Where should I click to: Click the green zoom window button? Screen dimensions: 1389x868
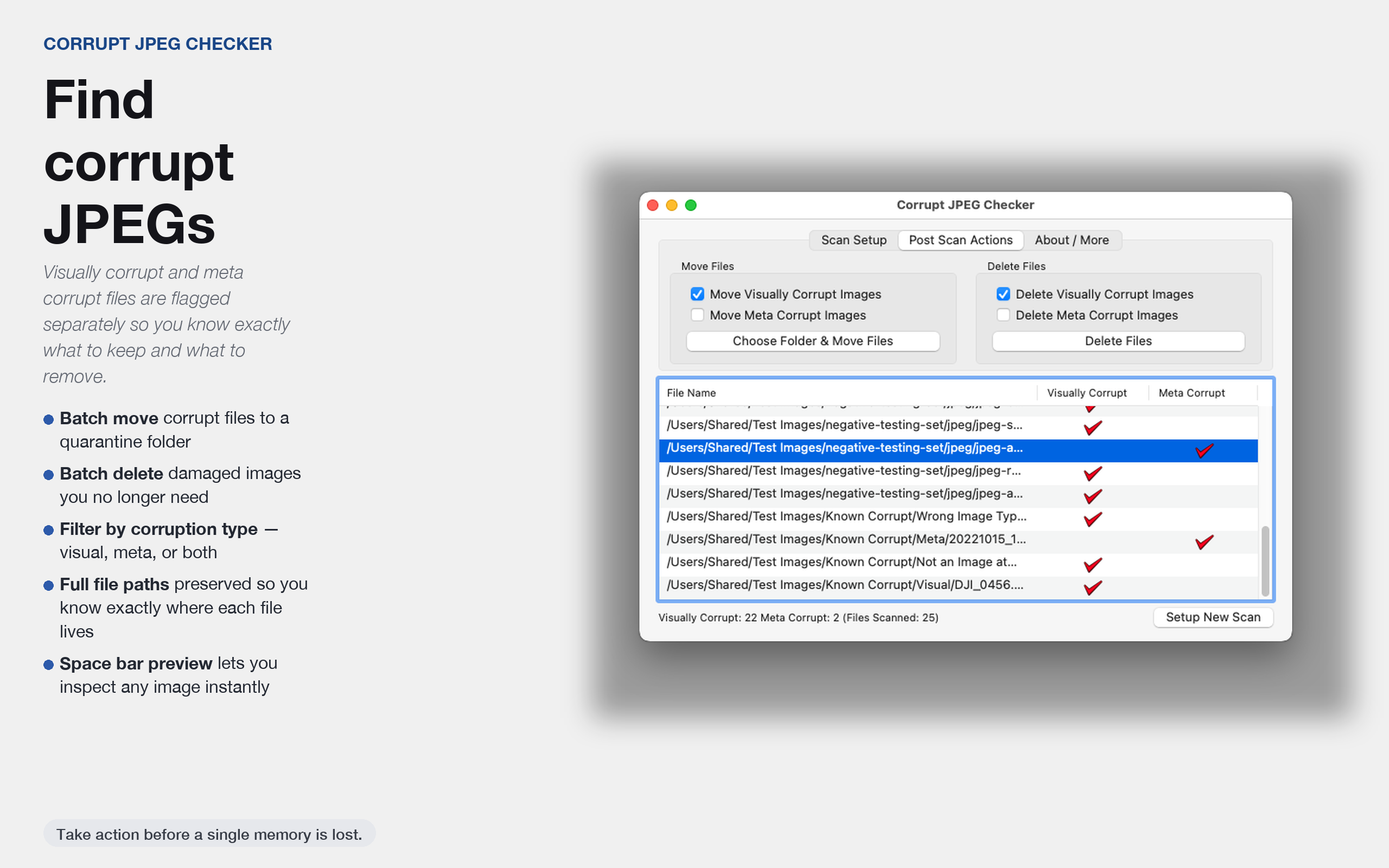click(691, 205)
